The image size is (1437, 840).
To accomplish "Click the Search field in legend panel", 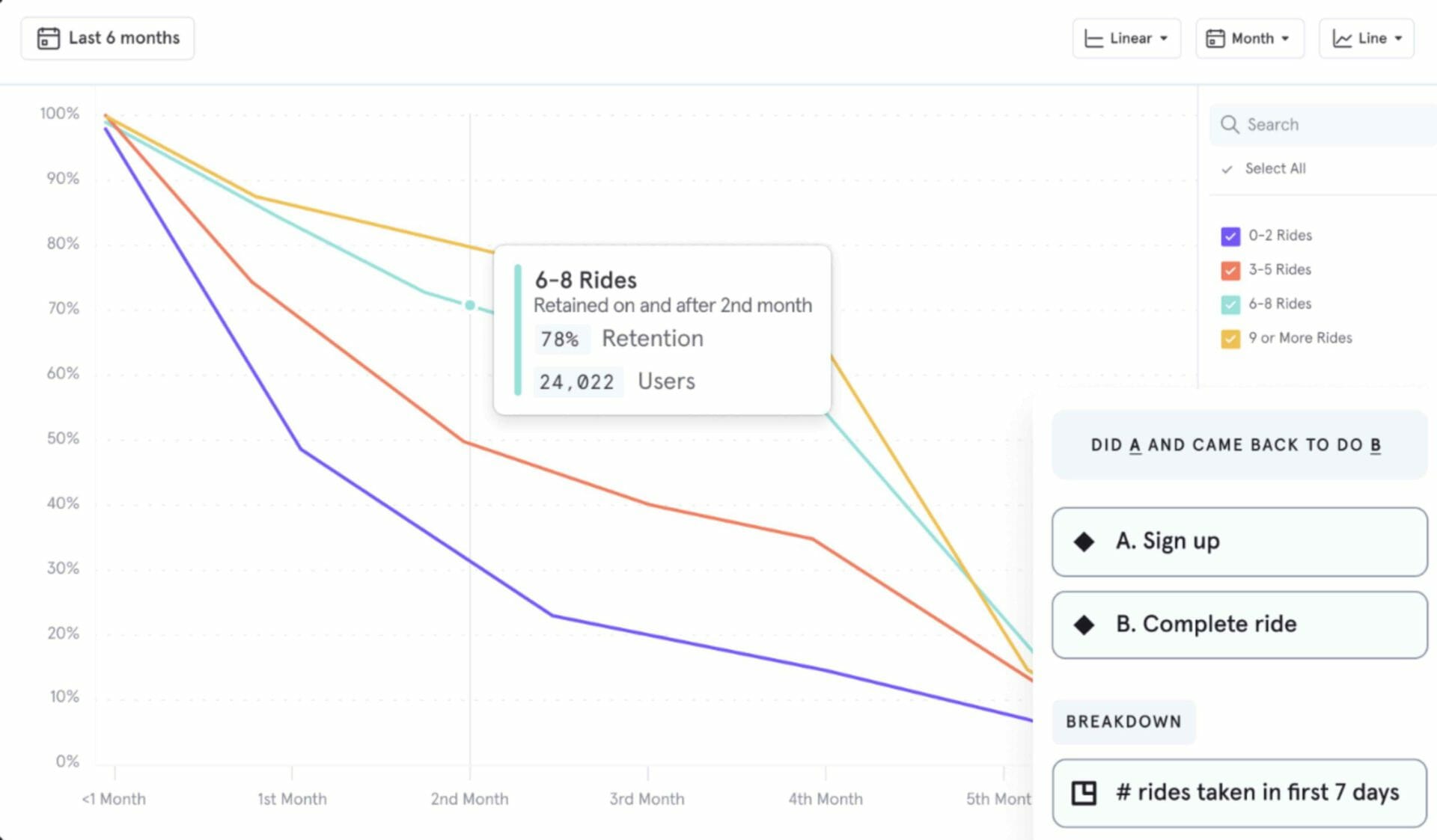I will [1322, 124].
